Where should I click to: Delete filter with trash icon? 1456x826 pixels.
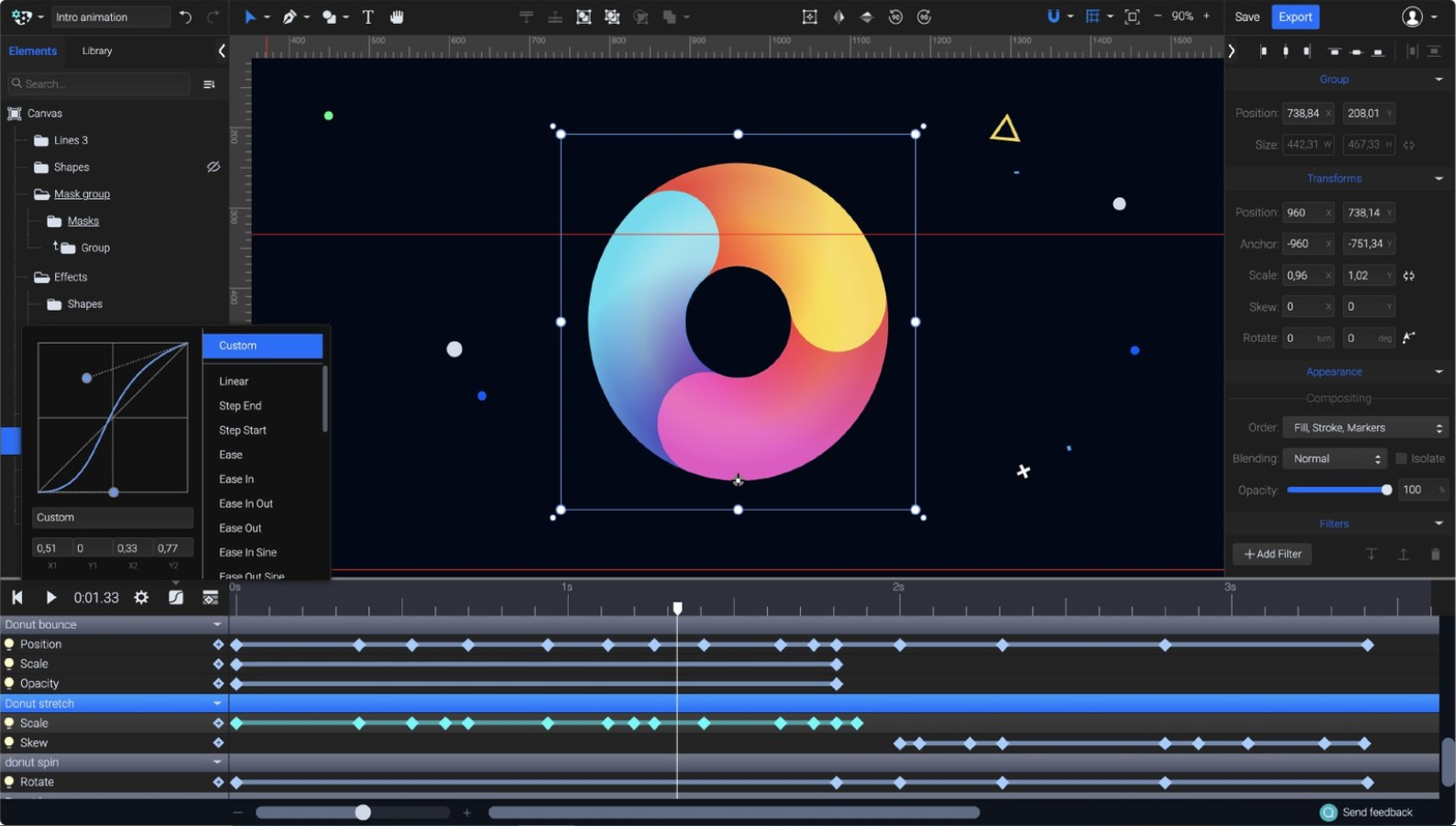(x=1436, y=554)
